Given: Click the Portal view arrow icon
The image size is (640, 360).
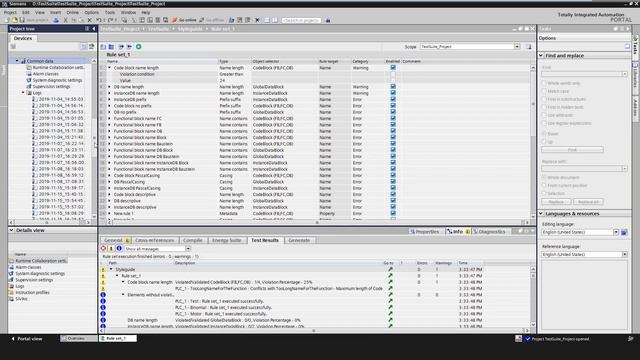Looking at the screenshot, I should tap(13, 338).
